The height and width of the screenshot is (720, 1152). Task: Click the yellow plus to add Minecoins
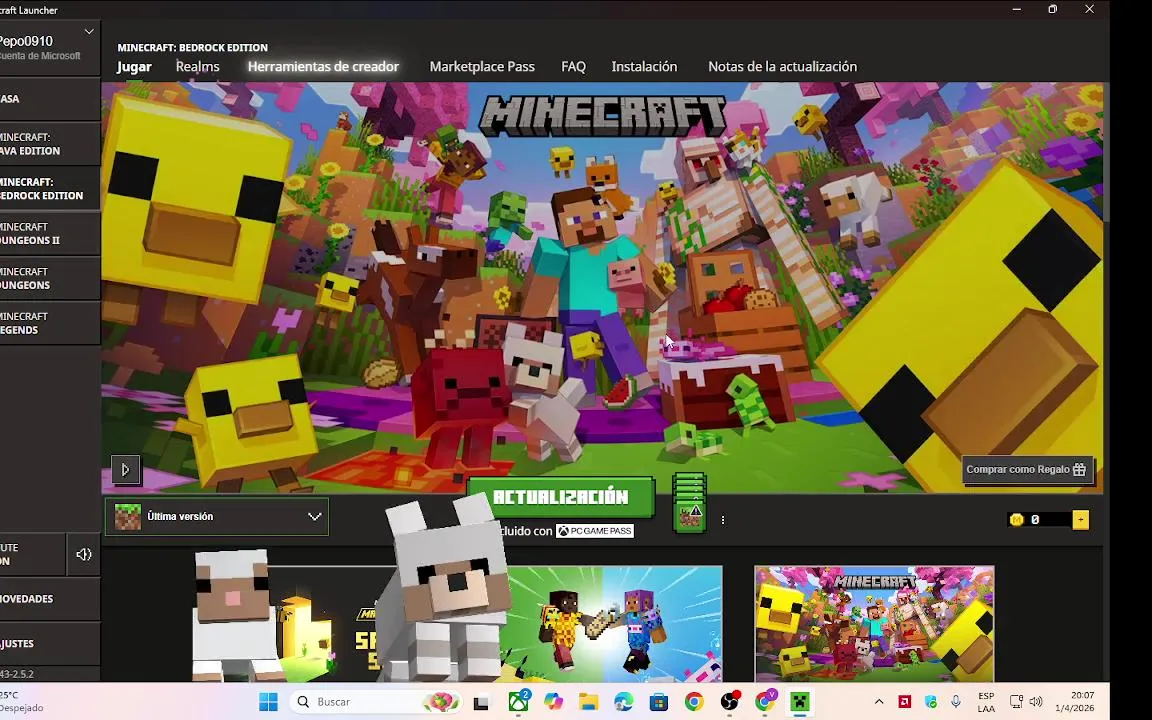[1081, 520]
